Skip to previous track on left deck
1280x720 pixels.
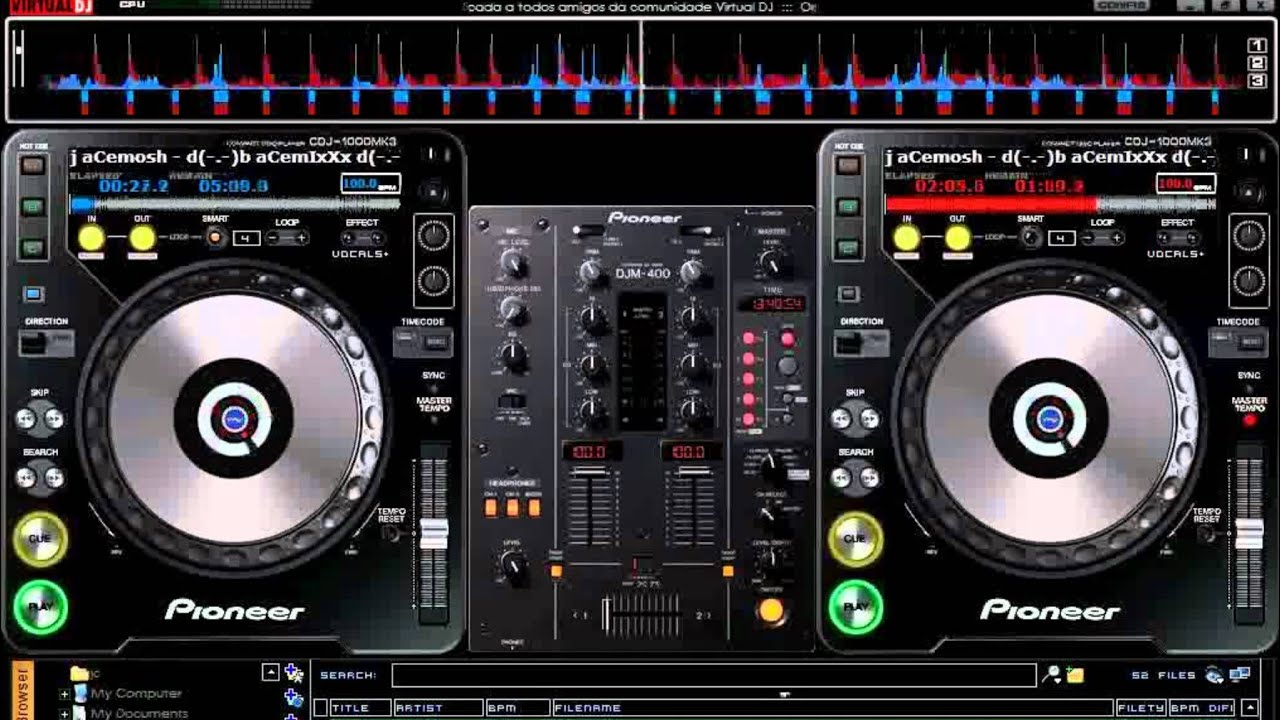coord(27,419)
